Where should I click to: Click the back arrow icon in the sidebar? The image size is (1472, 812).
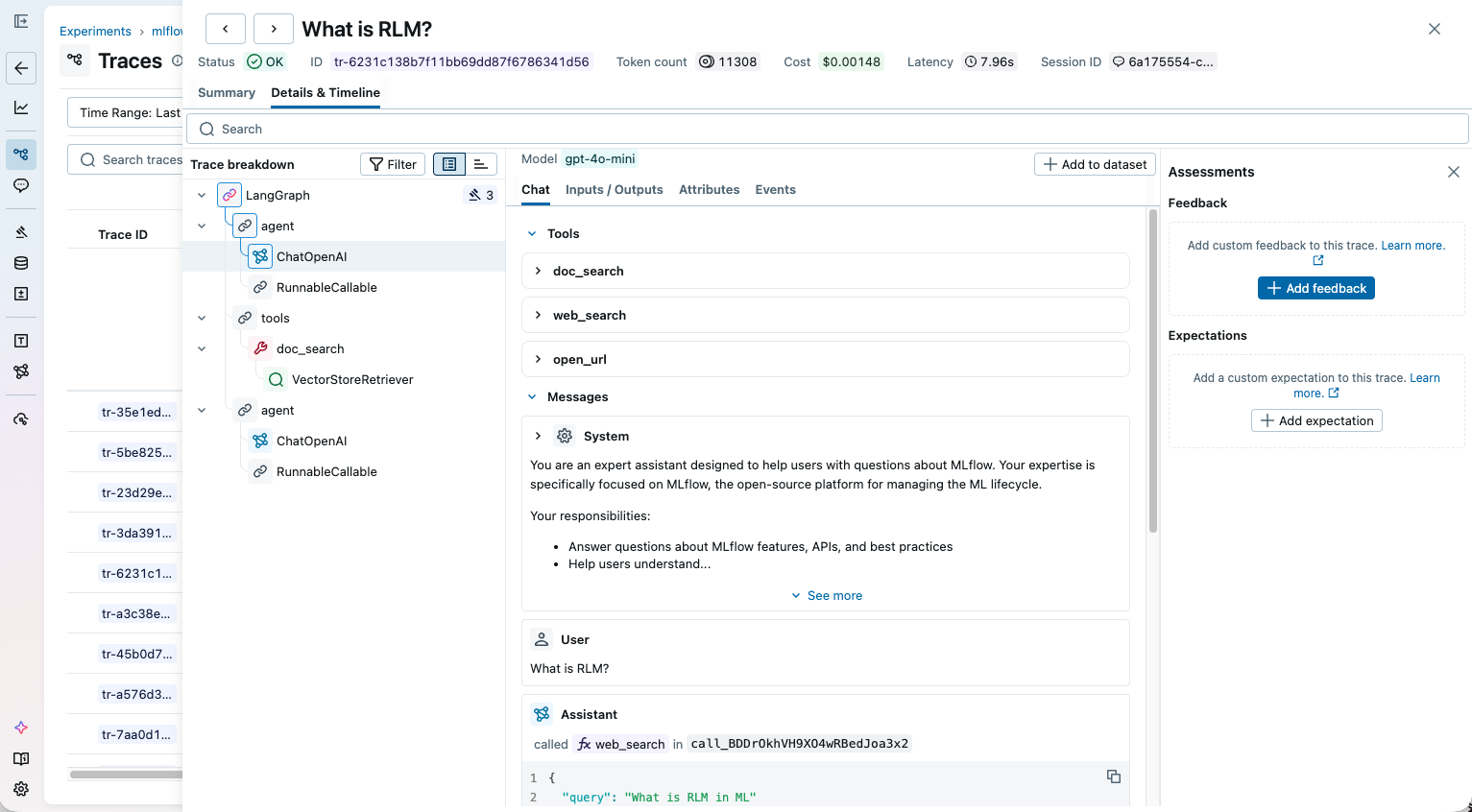tap(21, 68)
